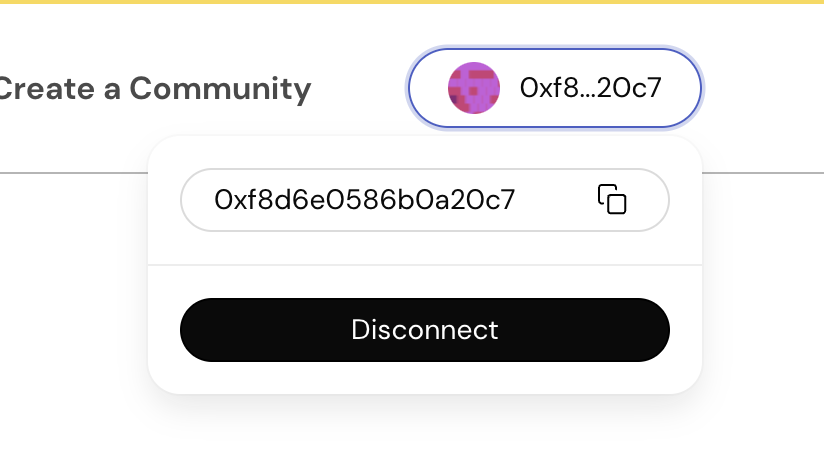
Task: Click the identicon beside 0xf8...20c7
Action: tap(473, 88)
